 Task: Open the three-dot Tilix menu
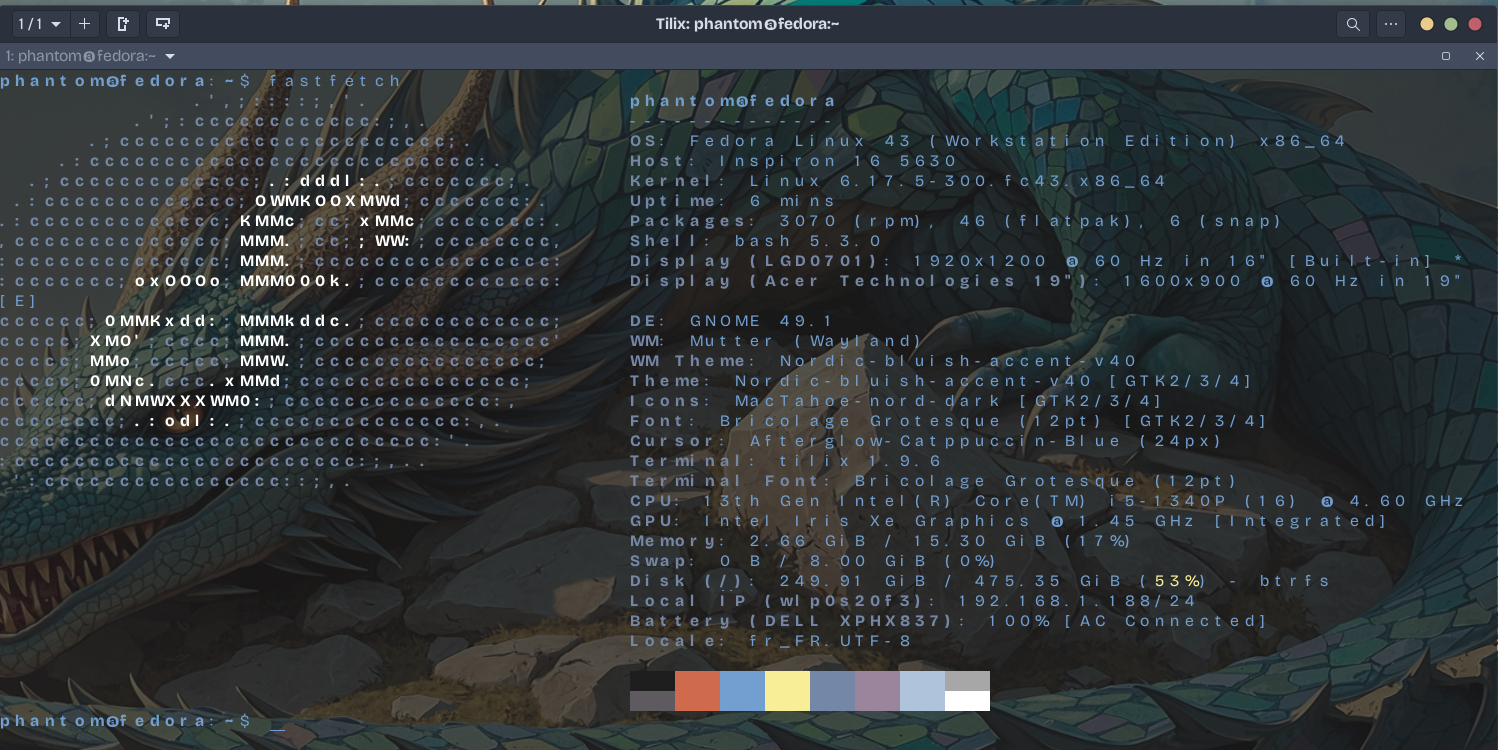(1391, 24)
